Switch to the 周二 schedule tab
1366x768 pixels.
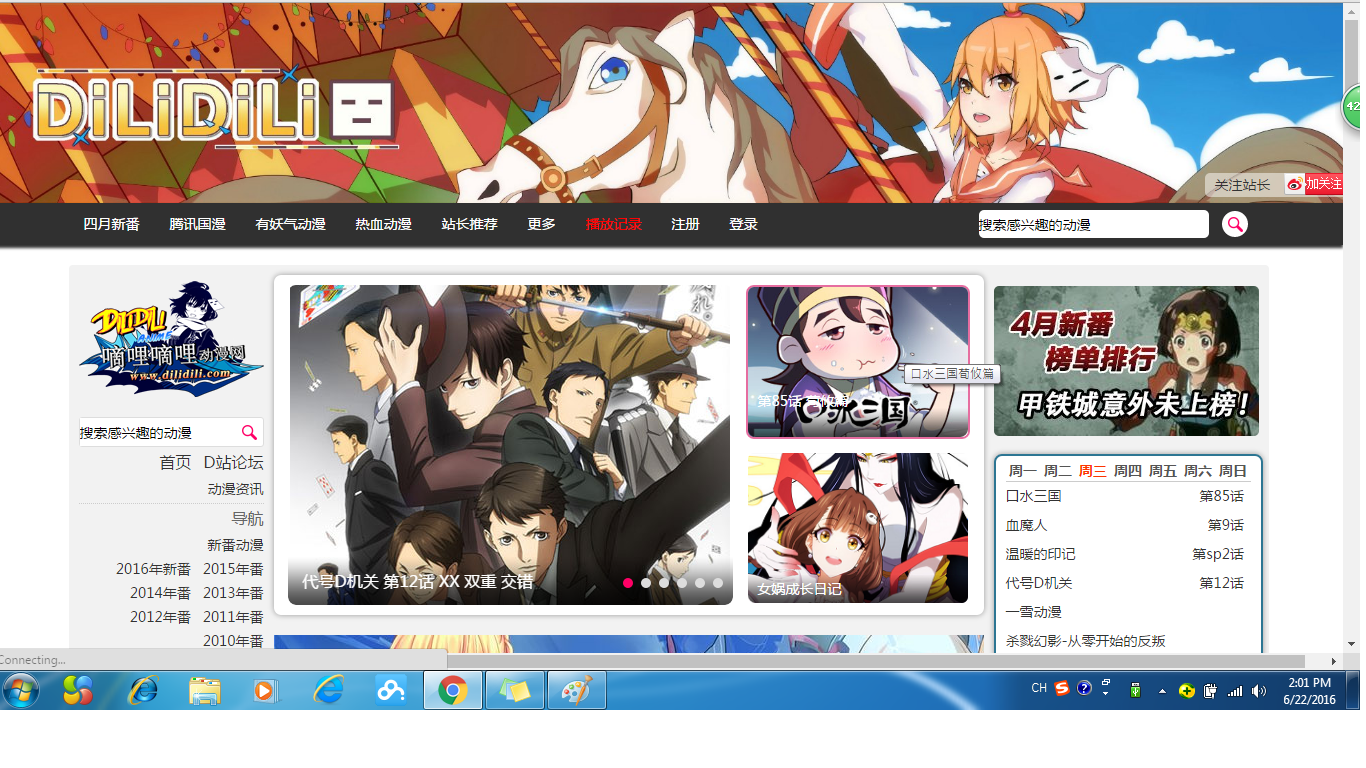coord(1057,471)
